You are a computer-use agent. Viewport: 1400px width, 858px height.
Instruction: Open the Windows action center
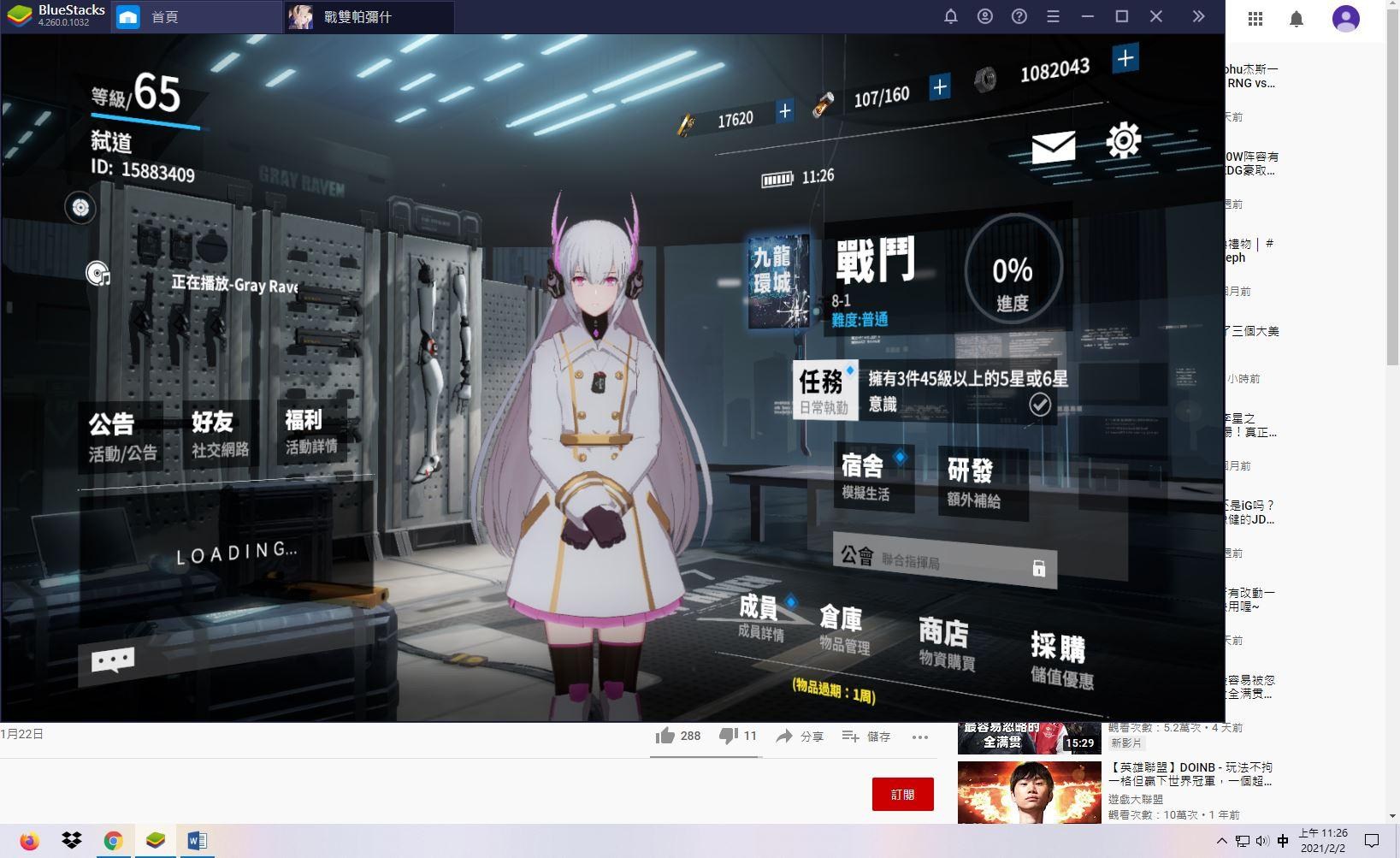(1372, 841)
